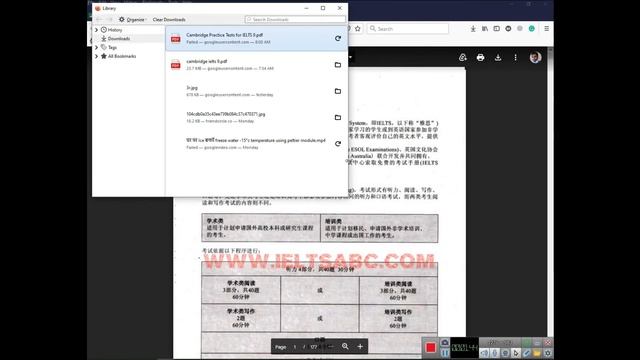Screen dimensions: 640x360
Task: Click the browser Search box
Action: (x=408, y=29)
